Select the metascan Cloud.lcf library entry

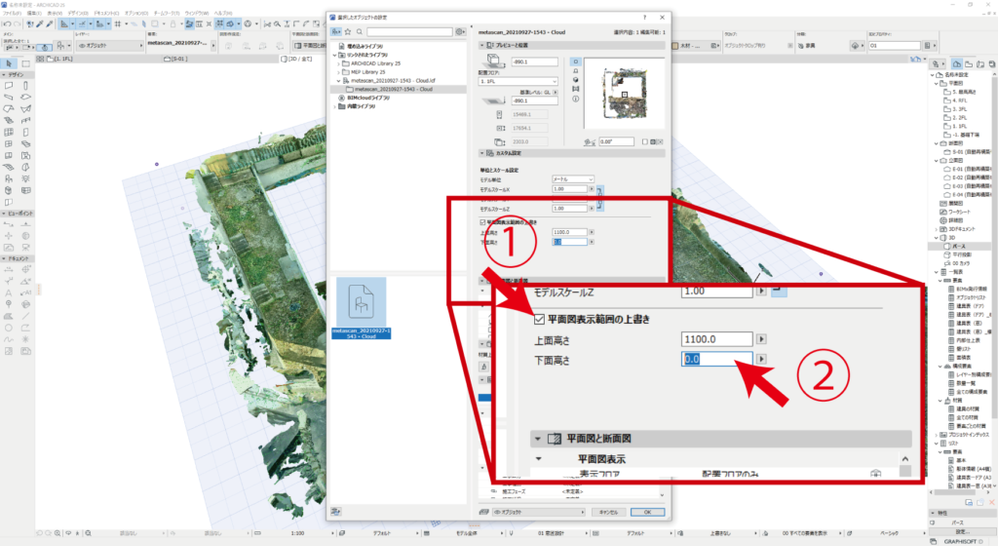[x=393, y=81]
